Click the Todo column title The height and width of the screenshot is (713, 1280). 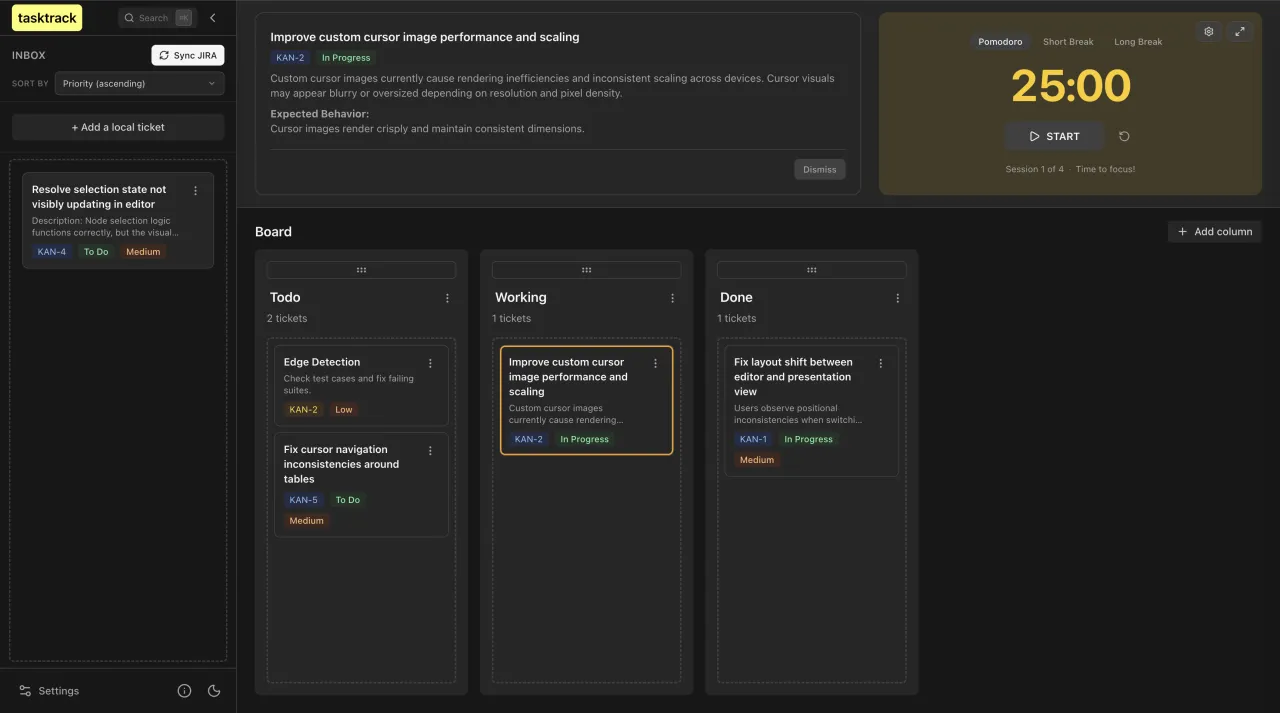[285, 297]
